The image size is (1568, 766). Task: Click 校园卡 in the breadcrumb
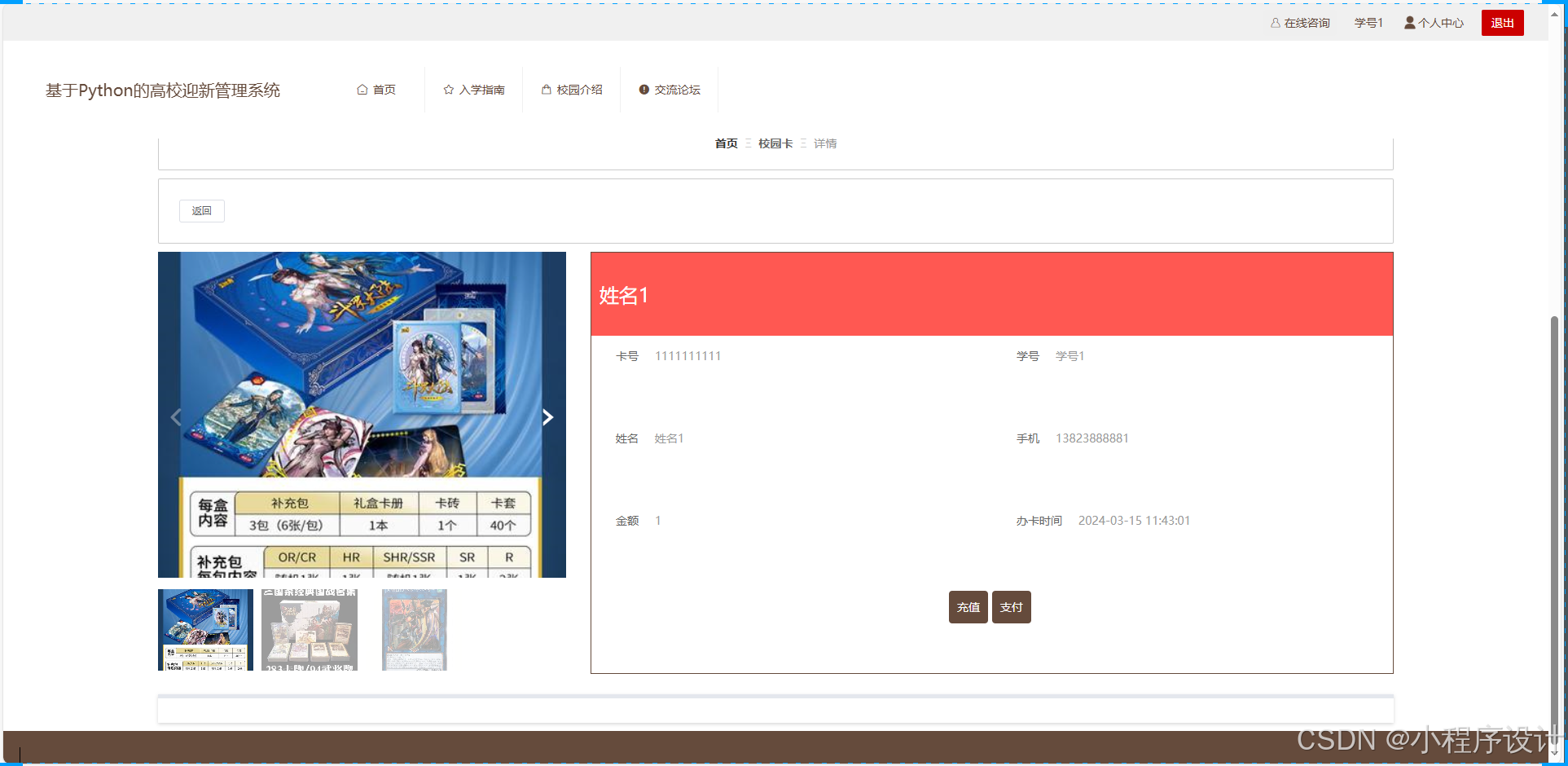775,143
